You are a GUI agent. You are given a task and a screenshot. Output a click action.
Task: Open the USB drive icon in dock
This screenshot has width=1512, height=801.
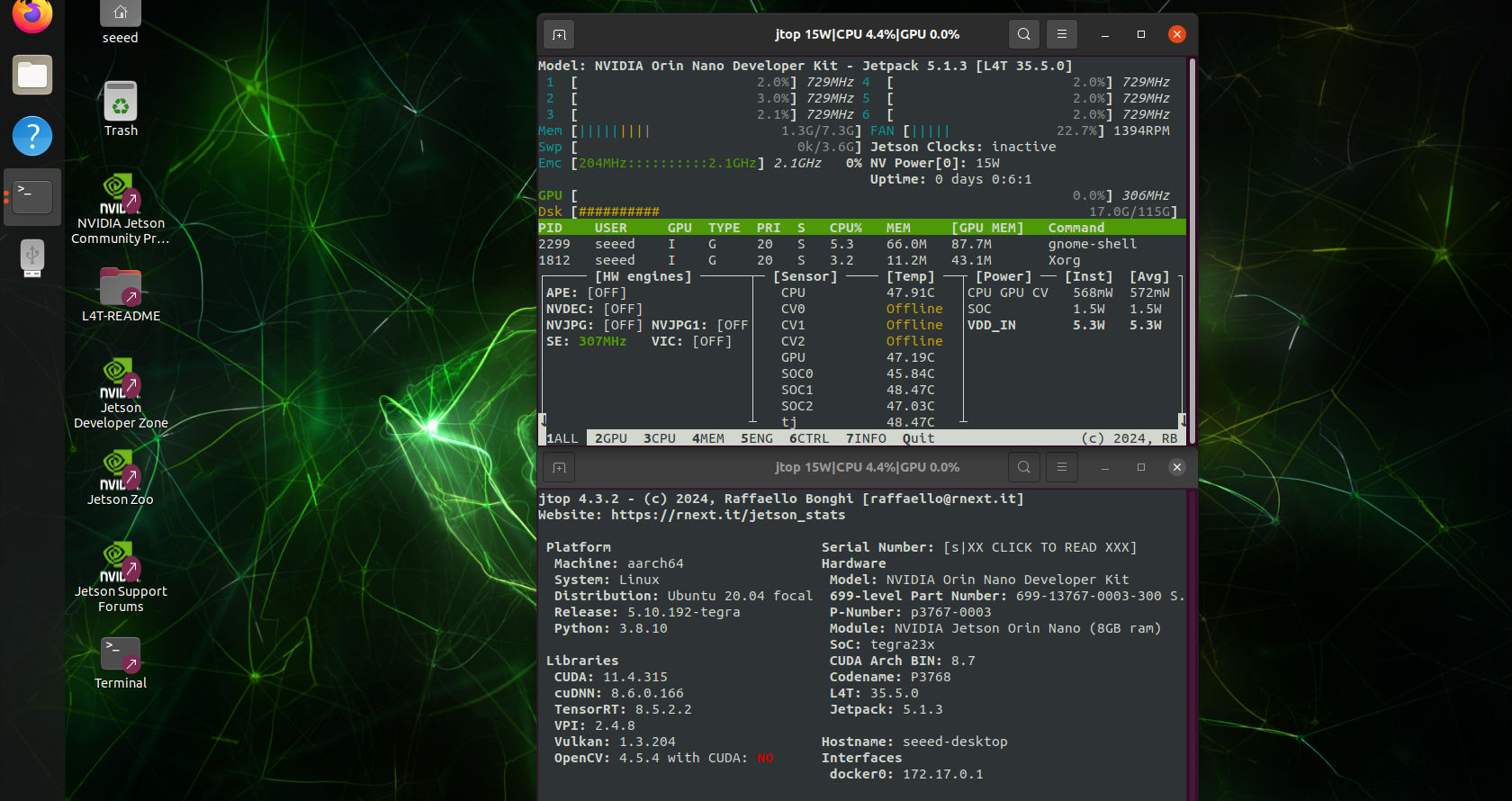[x=32, y=258]
